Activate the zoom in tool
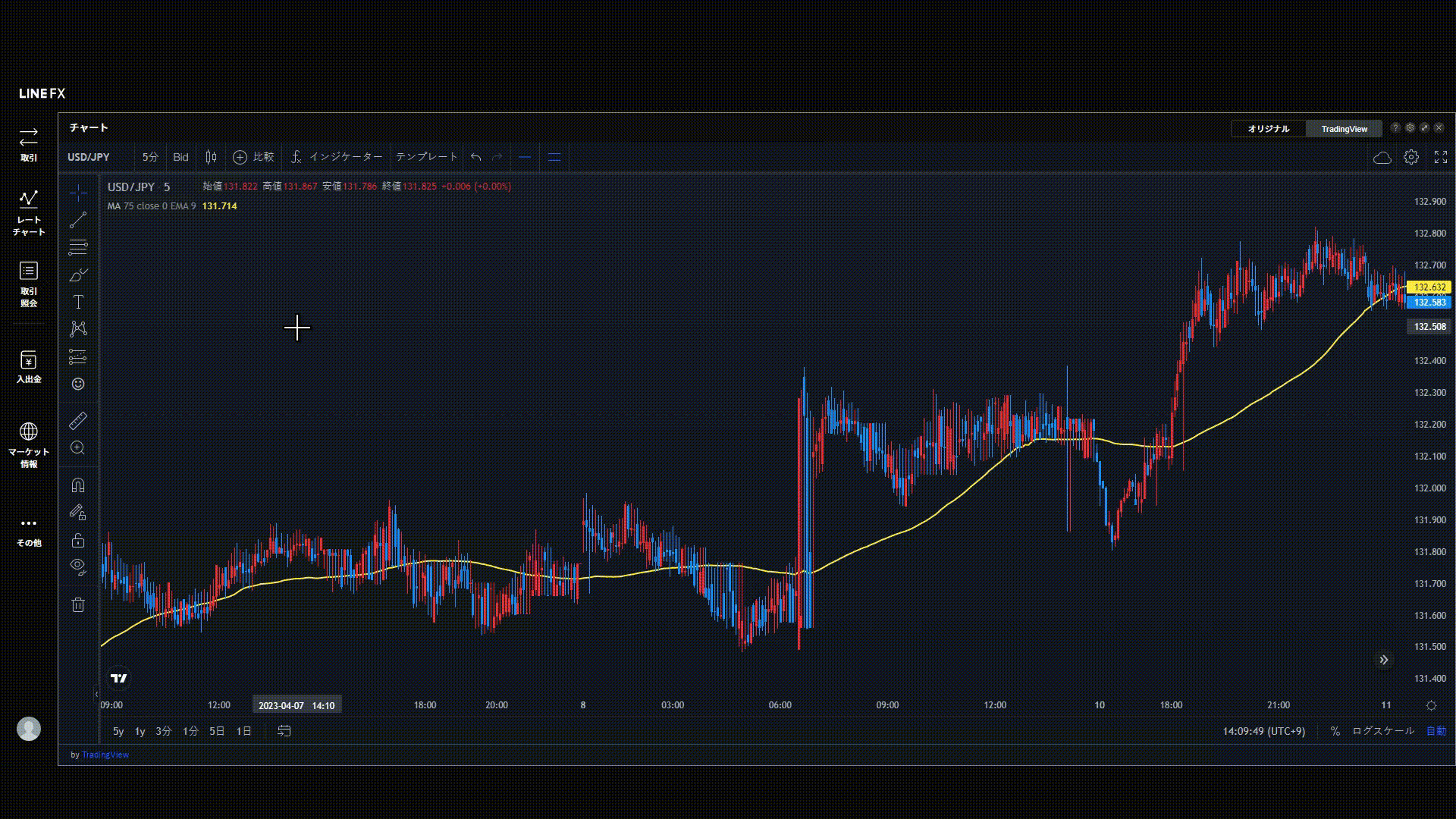The width and height of the screenshot is (1456, 819). point(78,448)
